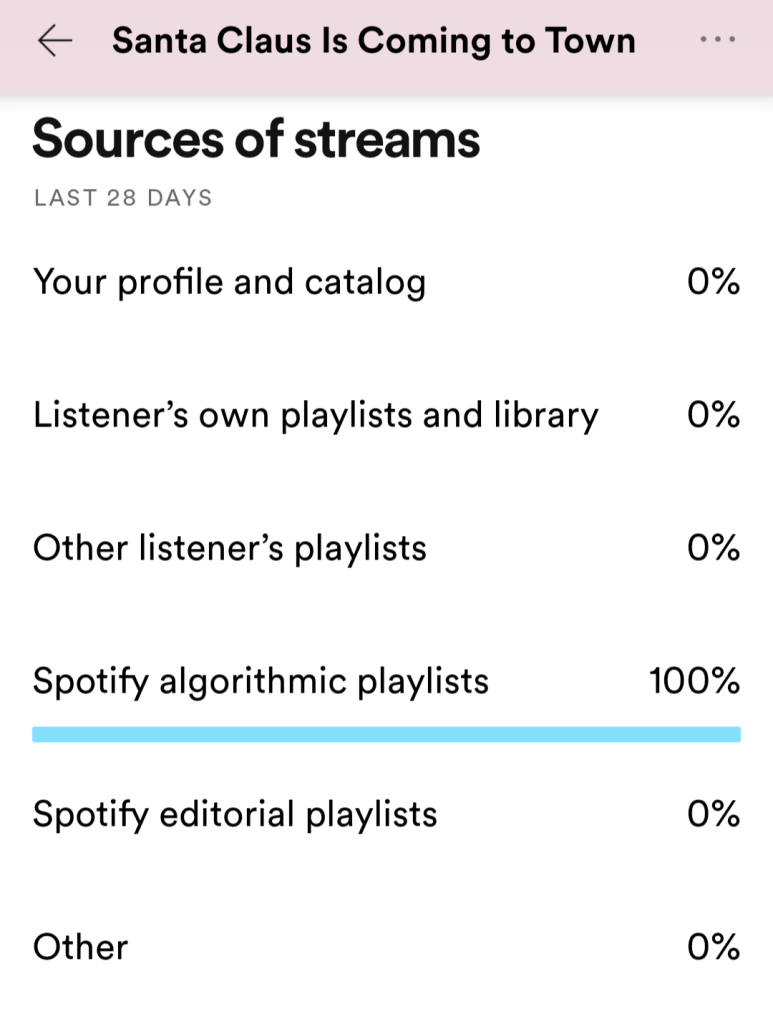Tap the 100% algorithmic playlists value
Image resolution: width=773 pixels, height=1024 pixels.
point(695,682)
